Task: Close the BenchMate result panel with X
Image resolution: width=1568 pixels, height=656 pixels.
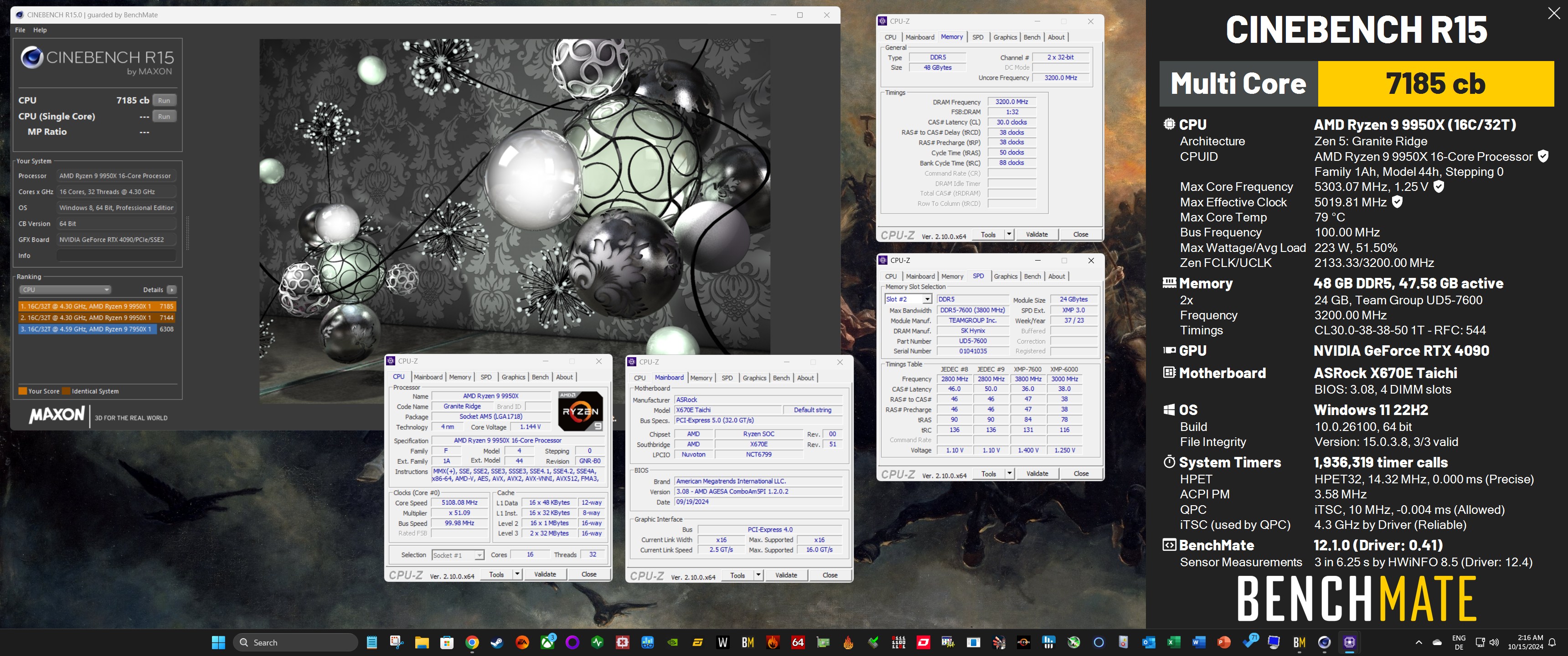Action: 1553,13
